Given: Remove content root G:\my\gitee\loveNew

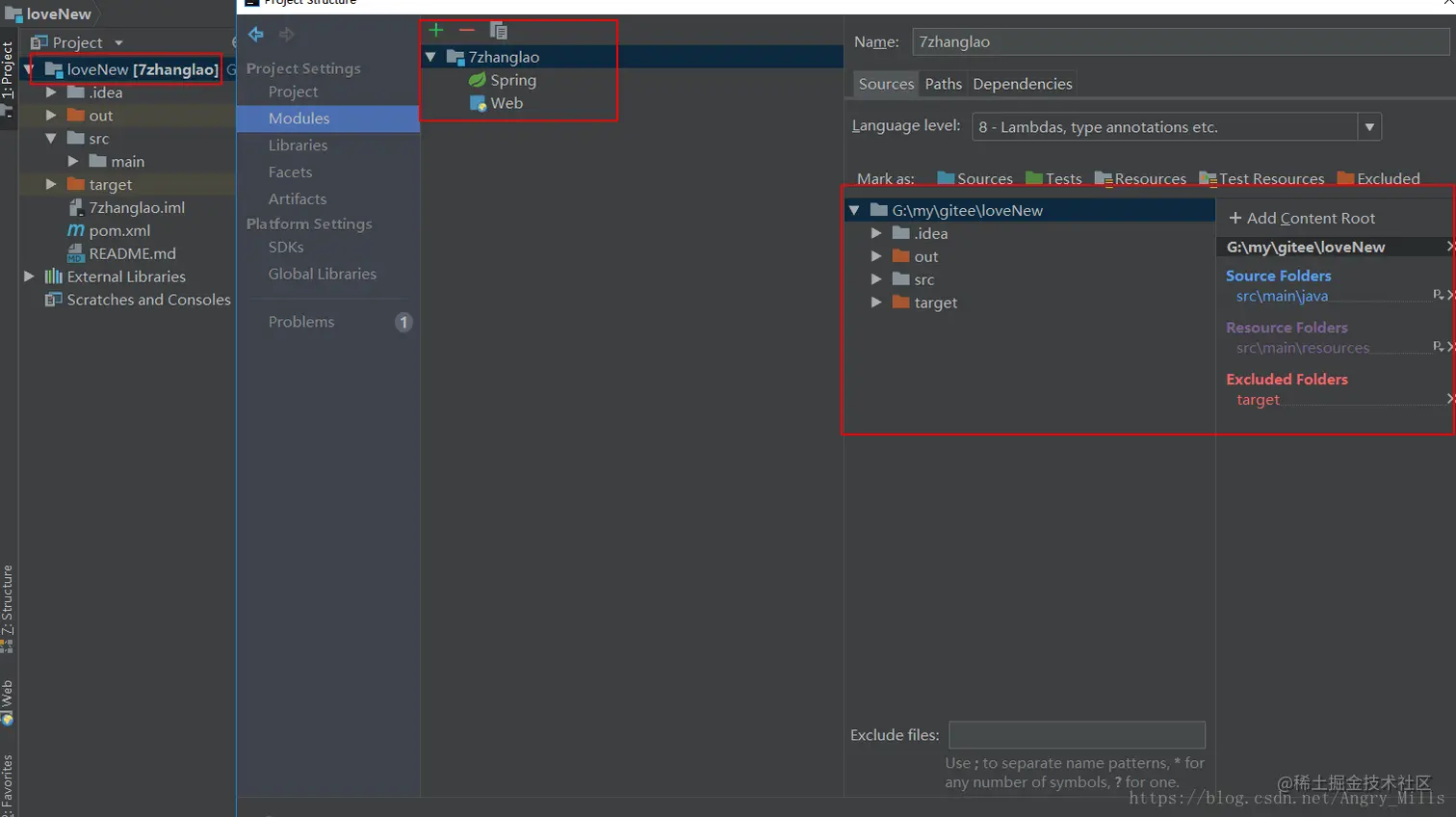Looking at the screenshot, I should pyautogui.click(x=1450, y=247).
